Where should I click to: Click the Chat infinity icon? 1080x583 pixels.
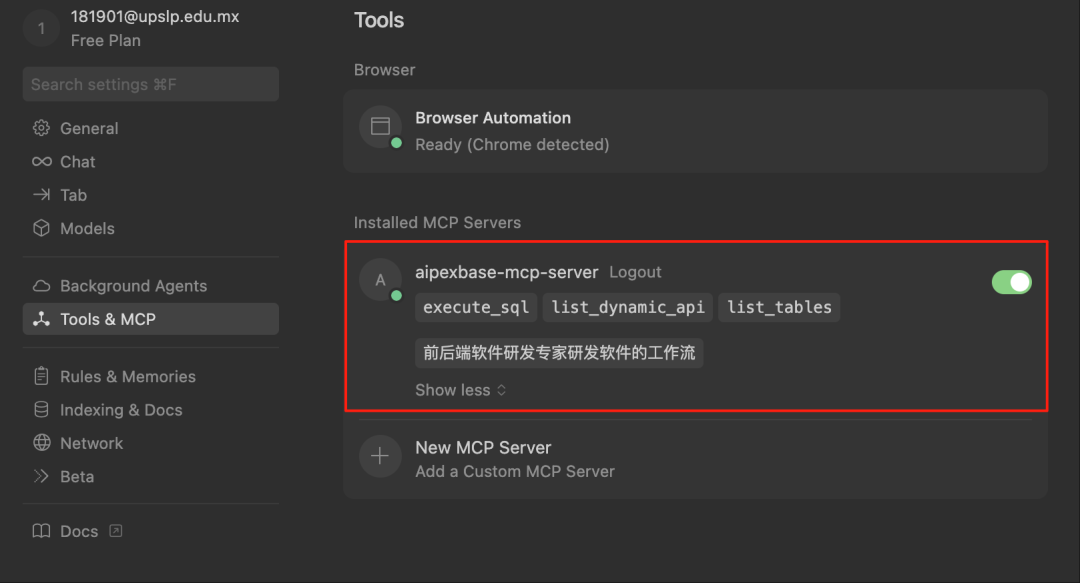click(41, 161)
